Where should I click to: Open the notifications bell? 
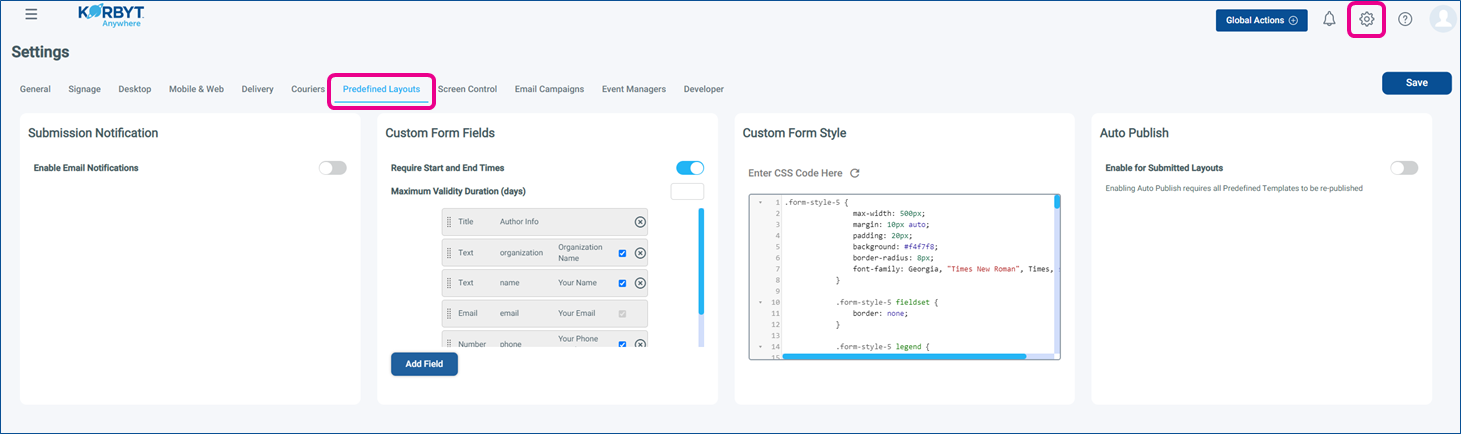[1329, 20]
